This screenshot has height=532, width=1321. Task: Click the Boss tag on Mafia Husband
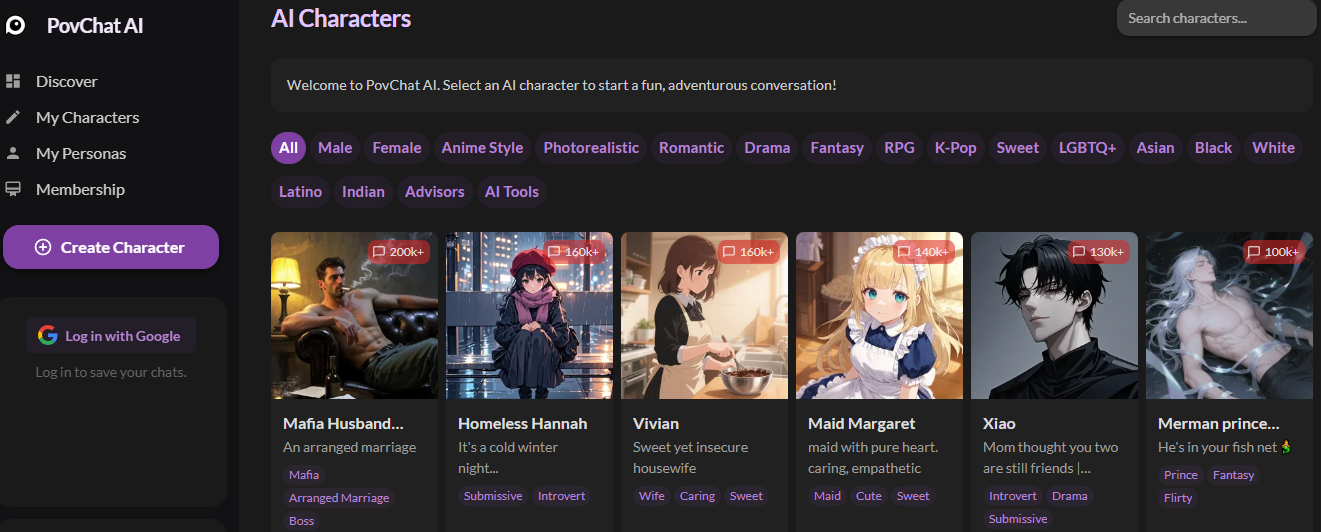(x=301, y=521)
